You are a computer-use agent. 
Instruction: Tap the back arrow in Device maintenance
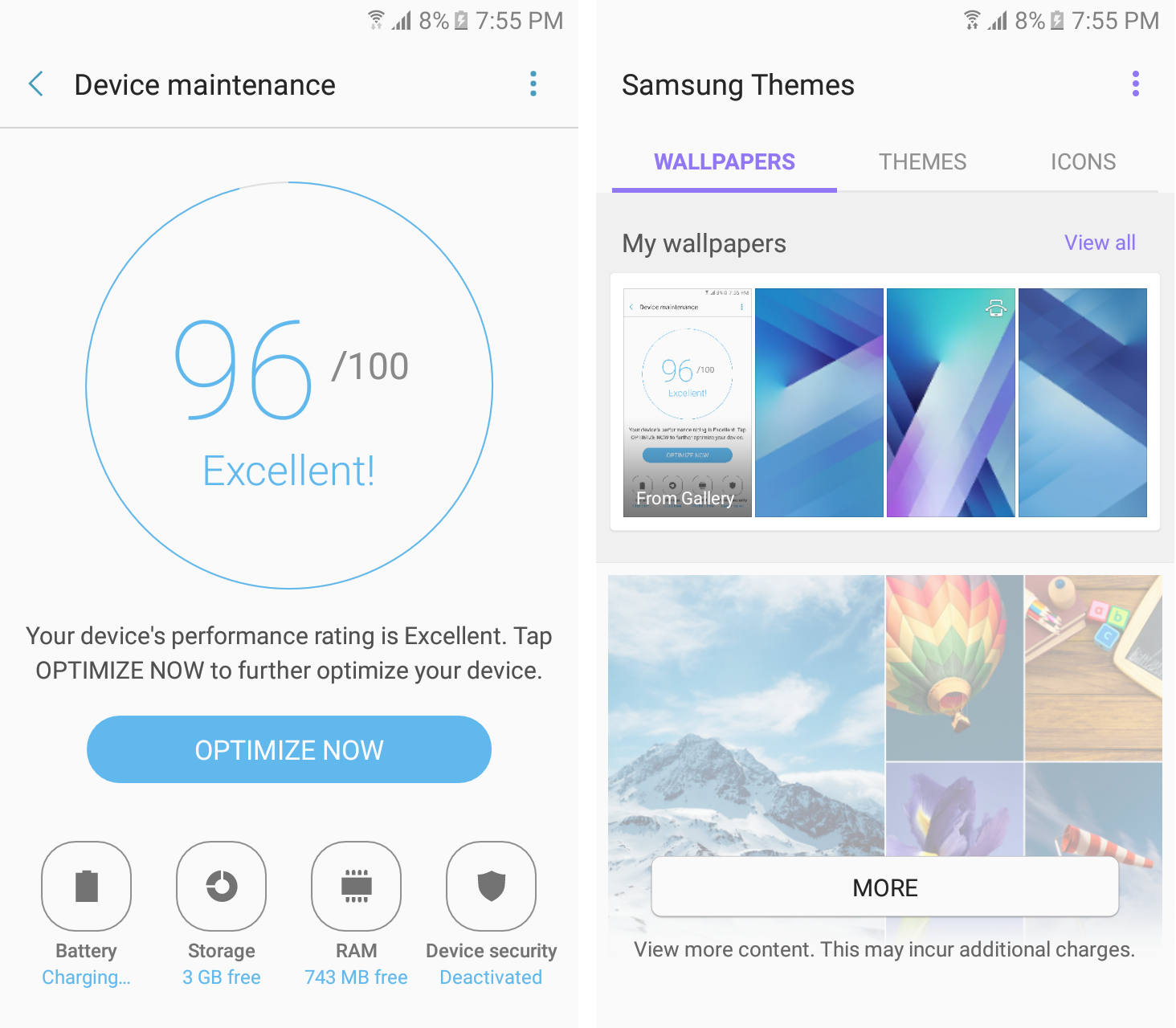click(36, 84)
